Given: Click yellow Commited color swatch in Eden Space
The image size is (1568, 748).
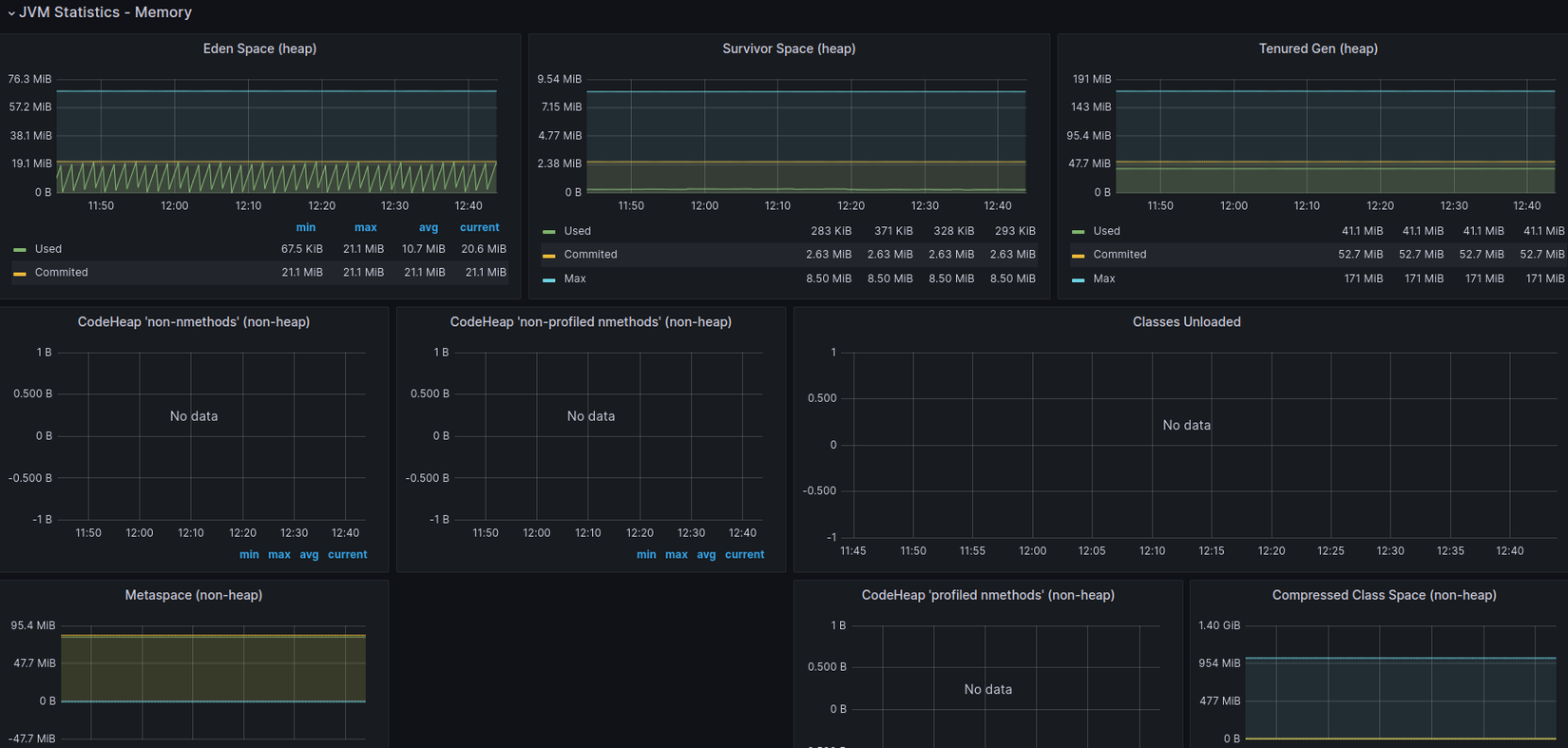Looking at the screenshot, I should (x=20, y=274).
